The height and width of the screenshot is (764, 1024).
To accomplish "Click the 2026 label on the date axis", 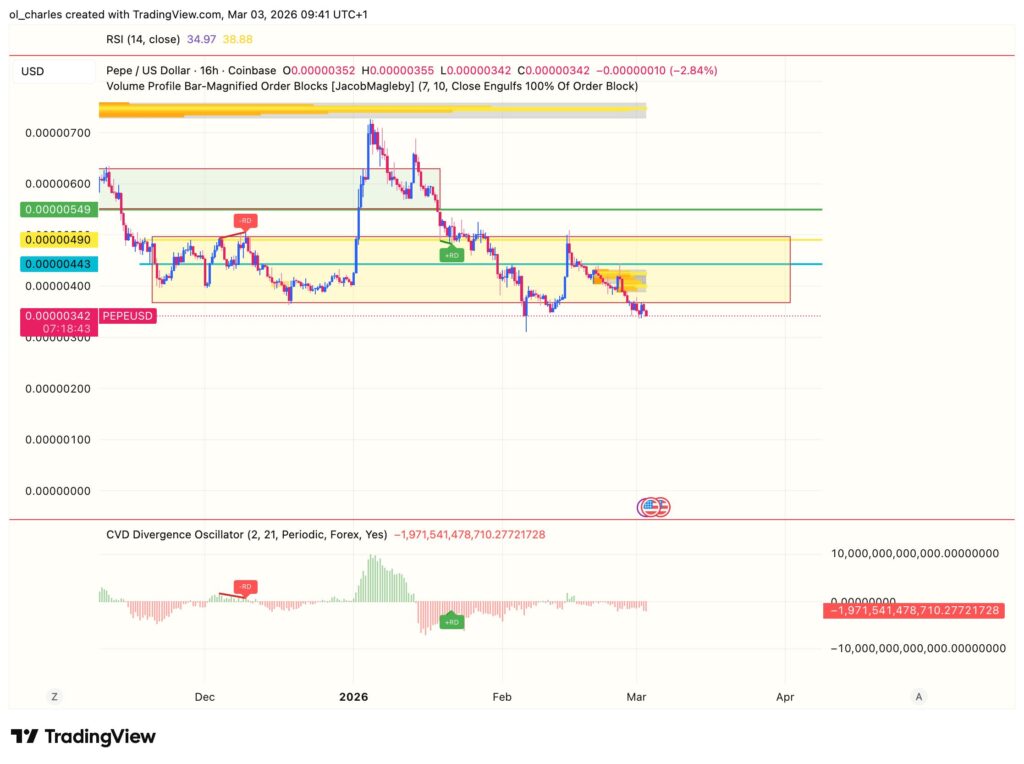I will (x=354, y=696).
